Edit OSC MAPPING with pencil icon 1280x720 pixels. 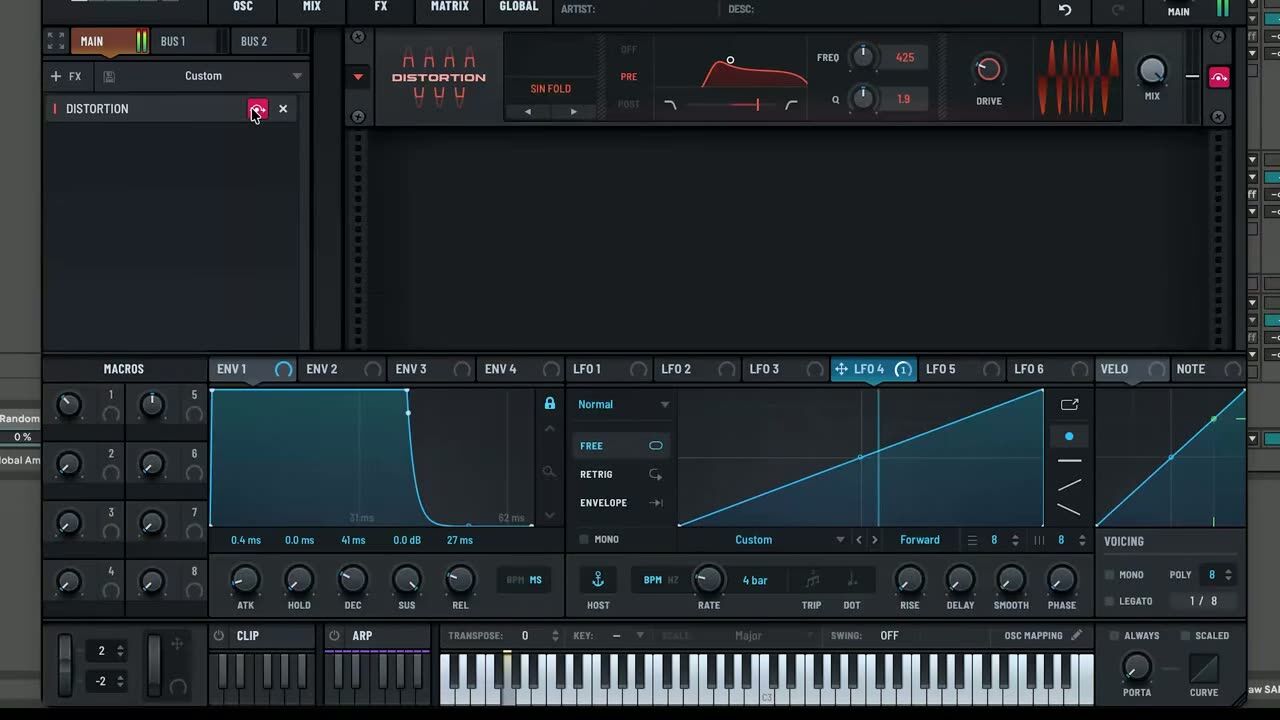pos(1076,635)
